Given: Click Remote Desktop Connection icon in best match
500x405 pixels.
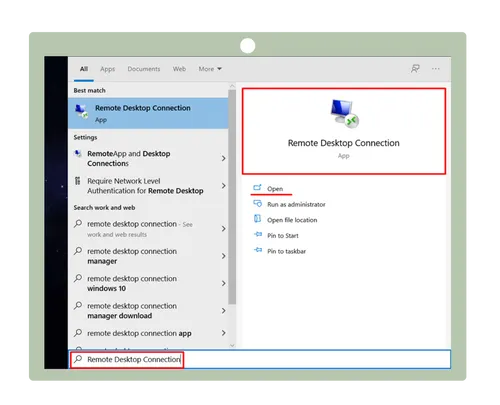Looking at the screenshot, I should (81, 111).
